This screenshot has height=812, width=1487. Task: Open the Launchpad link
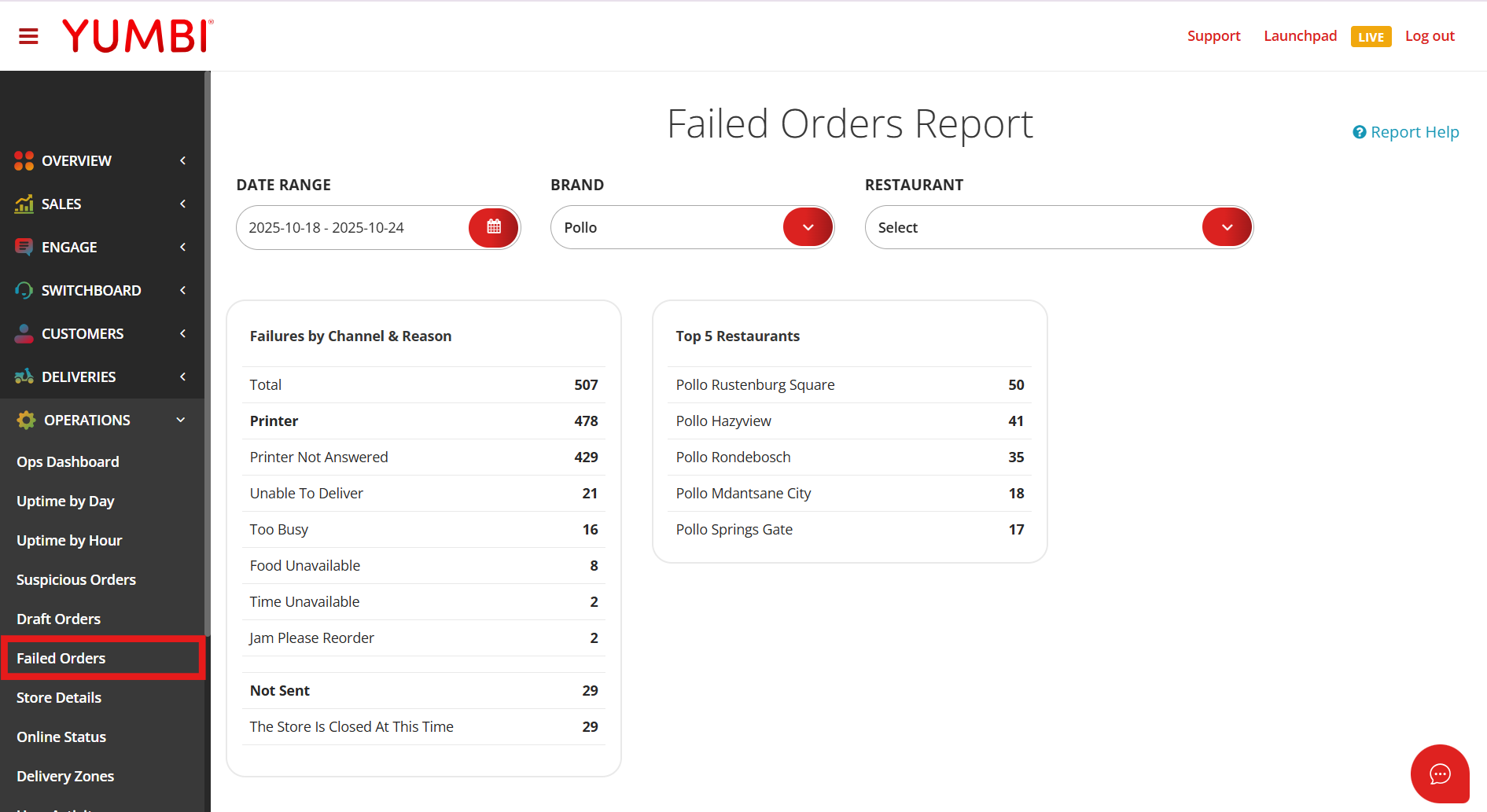(x=1300, y=36)
